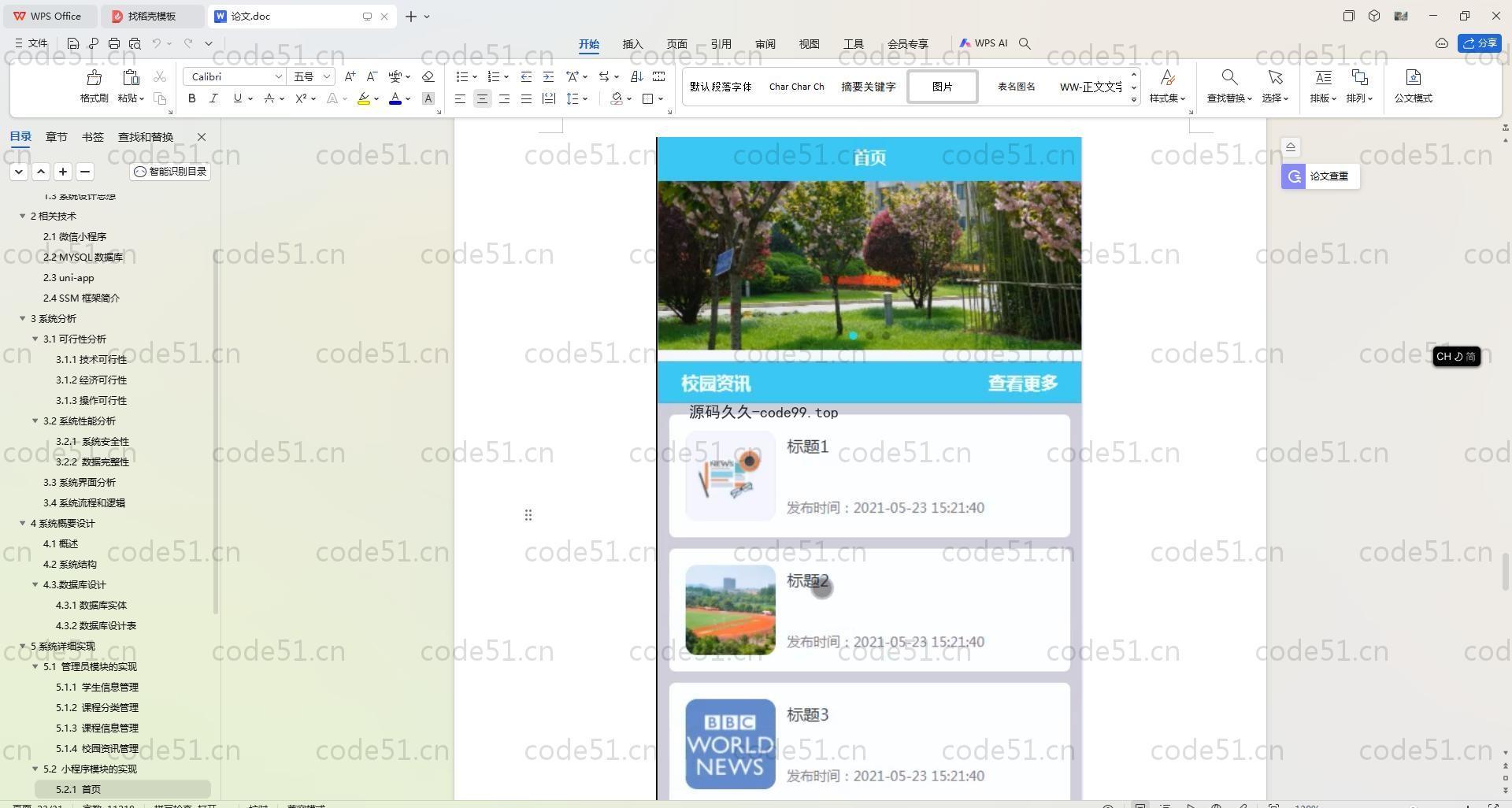Image resolution: width=1512 pixels, height=808 pixels.
Task: Click the Paper Check (论文查重) icon
Action: (1294, 176)
